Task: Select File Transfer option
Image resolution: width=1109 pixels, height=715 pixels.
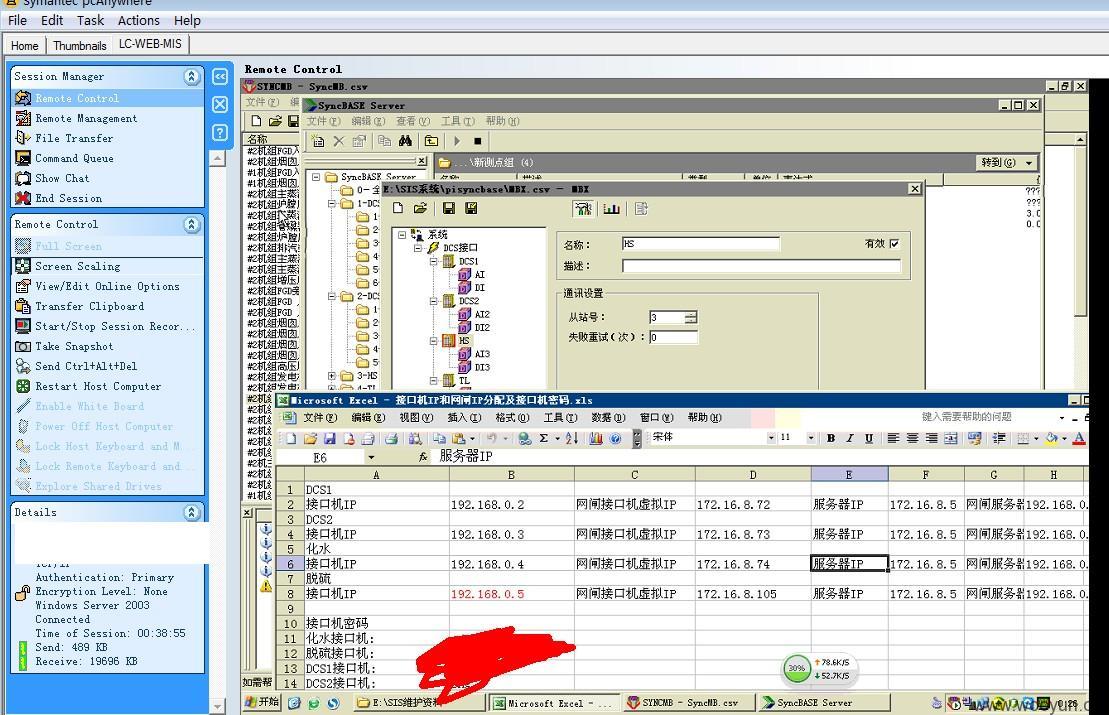Action: tap(74, 138)
